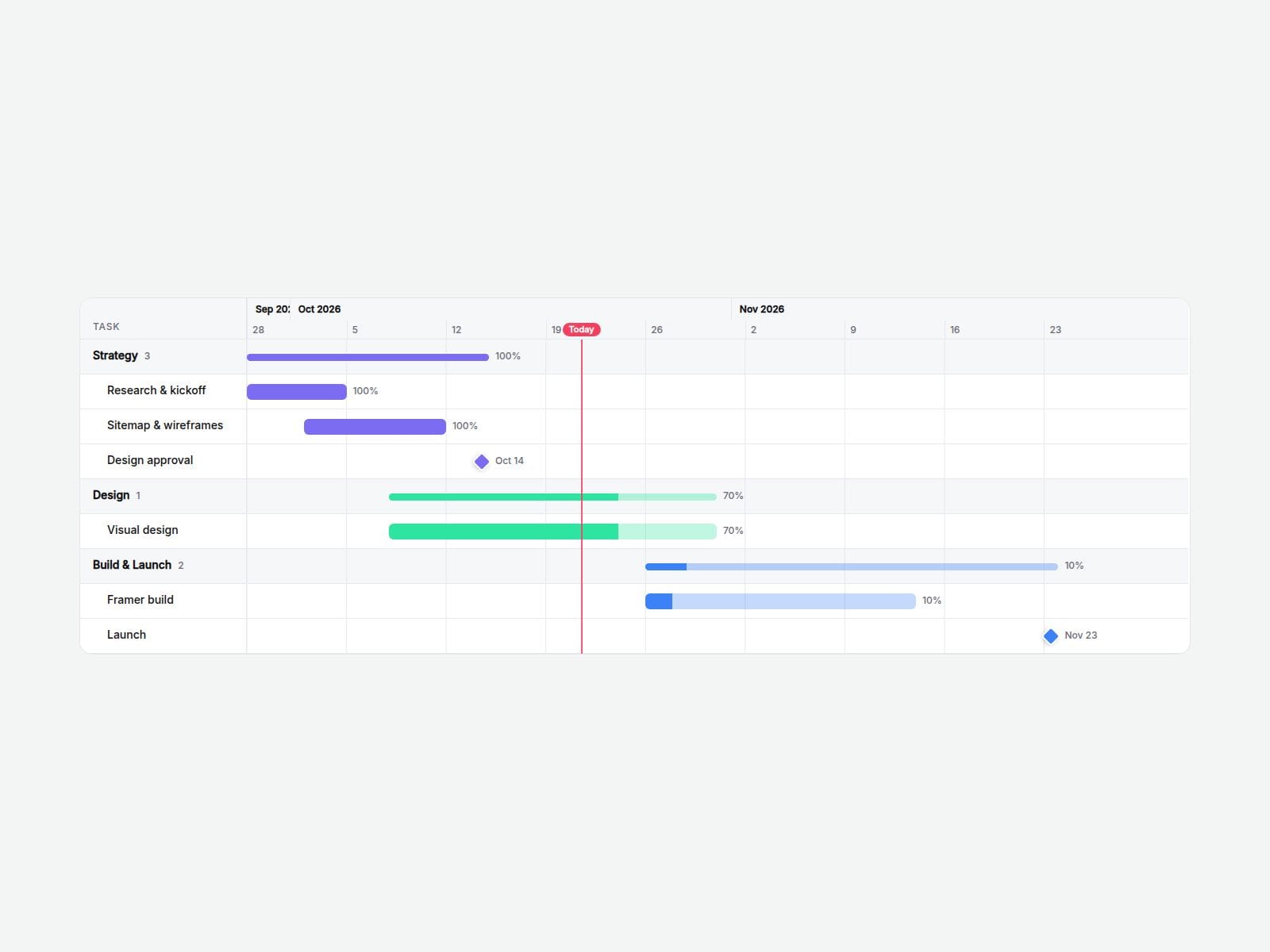Select the Sitemap & wireframes task name
1270x952 pixels.
click(165, 425)
